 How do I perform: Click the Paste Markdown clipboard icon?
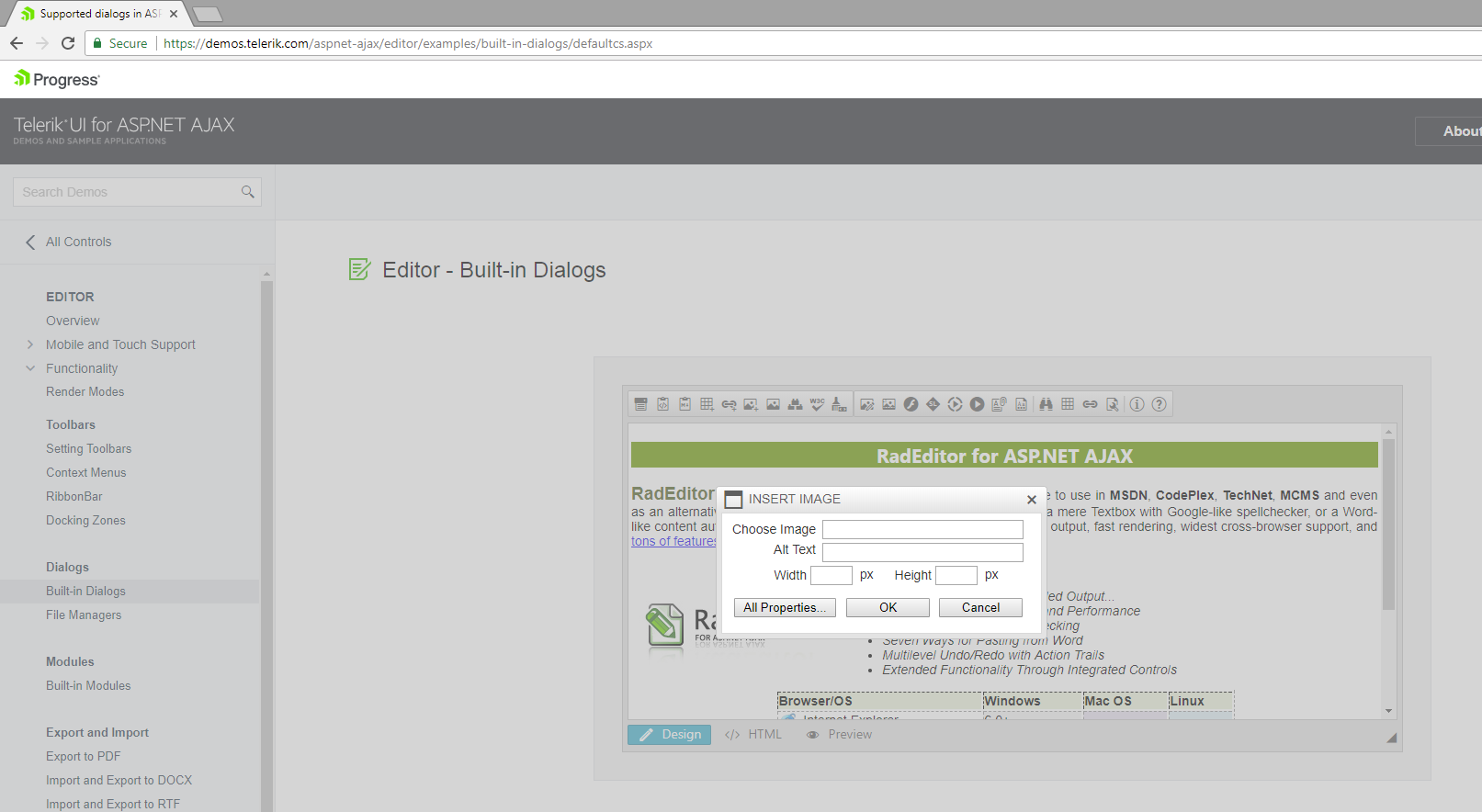pos(684,404)
